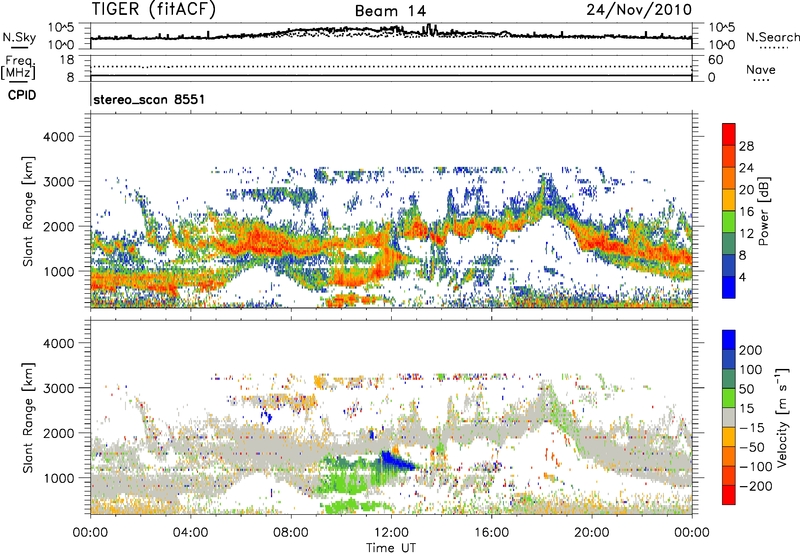This screenshot has height=554, width=800.
Task: Select the Freq. [MHz] axis label
Action: (19, 68)
